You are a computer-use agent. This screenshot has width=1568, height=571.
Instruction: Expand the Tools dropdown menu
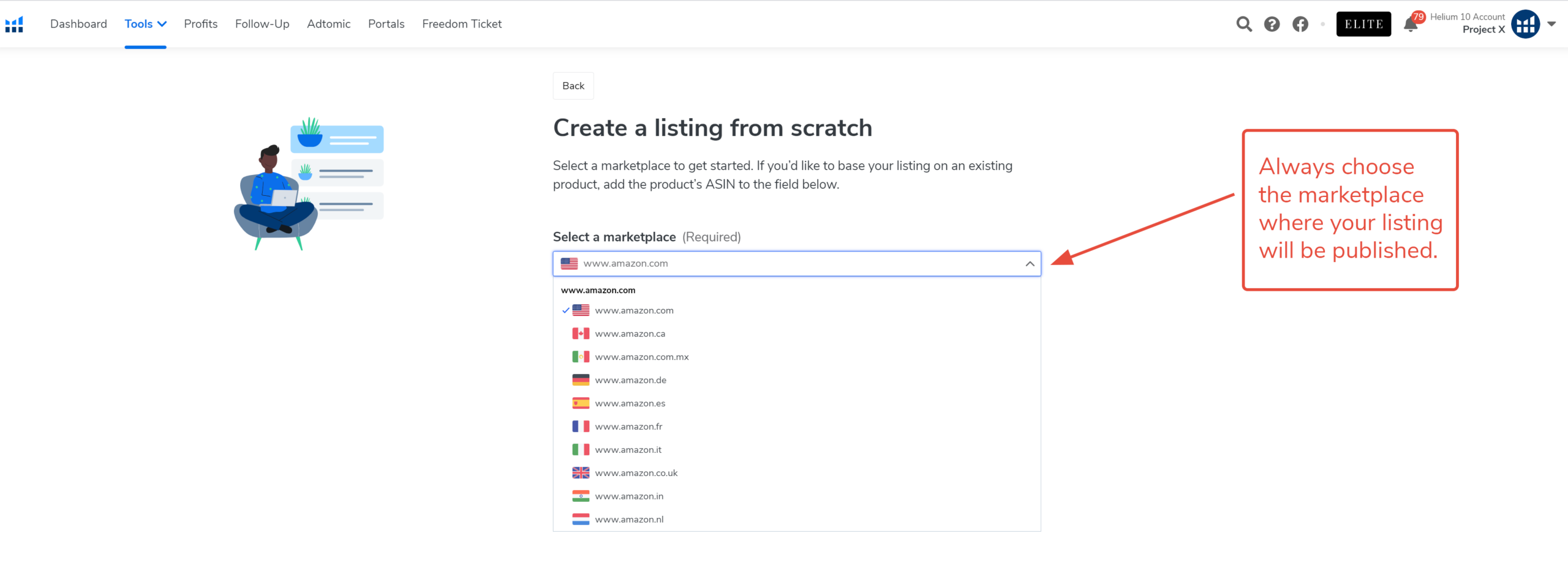[x=145, y=24]
